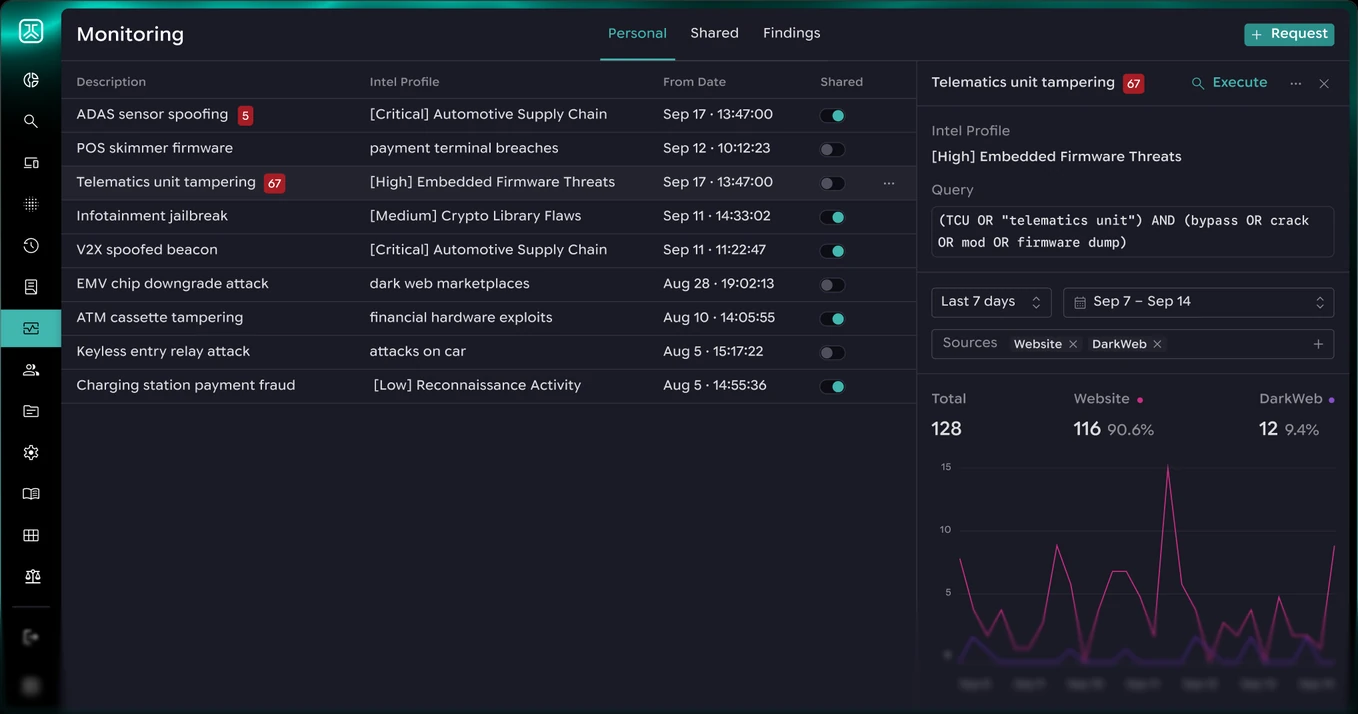
Task: Click 'dark web marketplaces' profile cell
Action: pyautogui.click(x=449, y=284)
